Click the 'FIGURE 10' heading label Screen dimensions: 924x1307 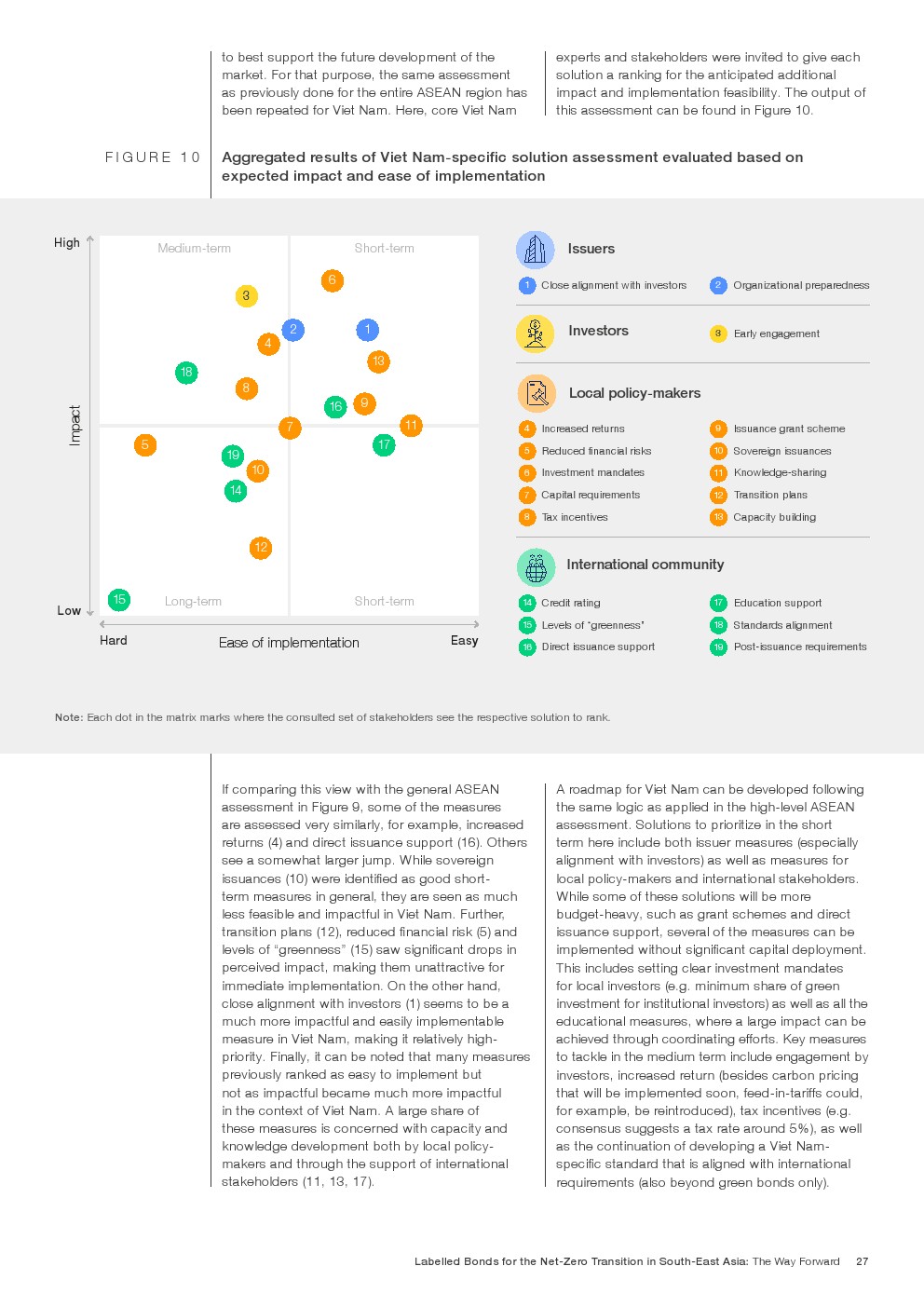pyautogui.click(x=152, y=157)
